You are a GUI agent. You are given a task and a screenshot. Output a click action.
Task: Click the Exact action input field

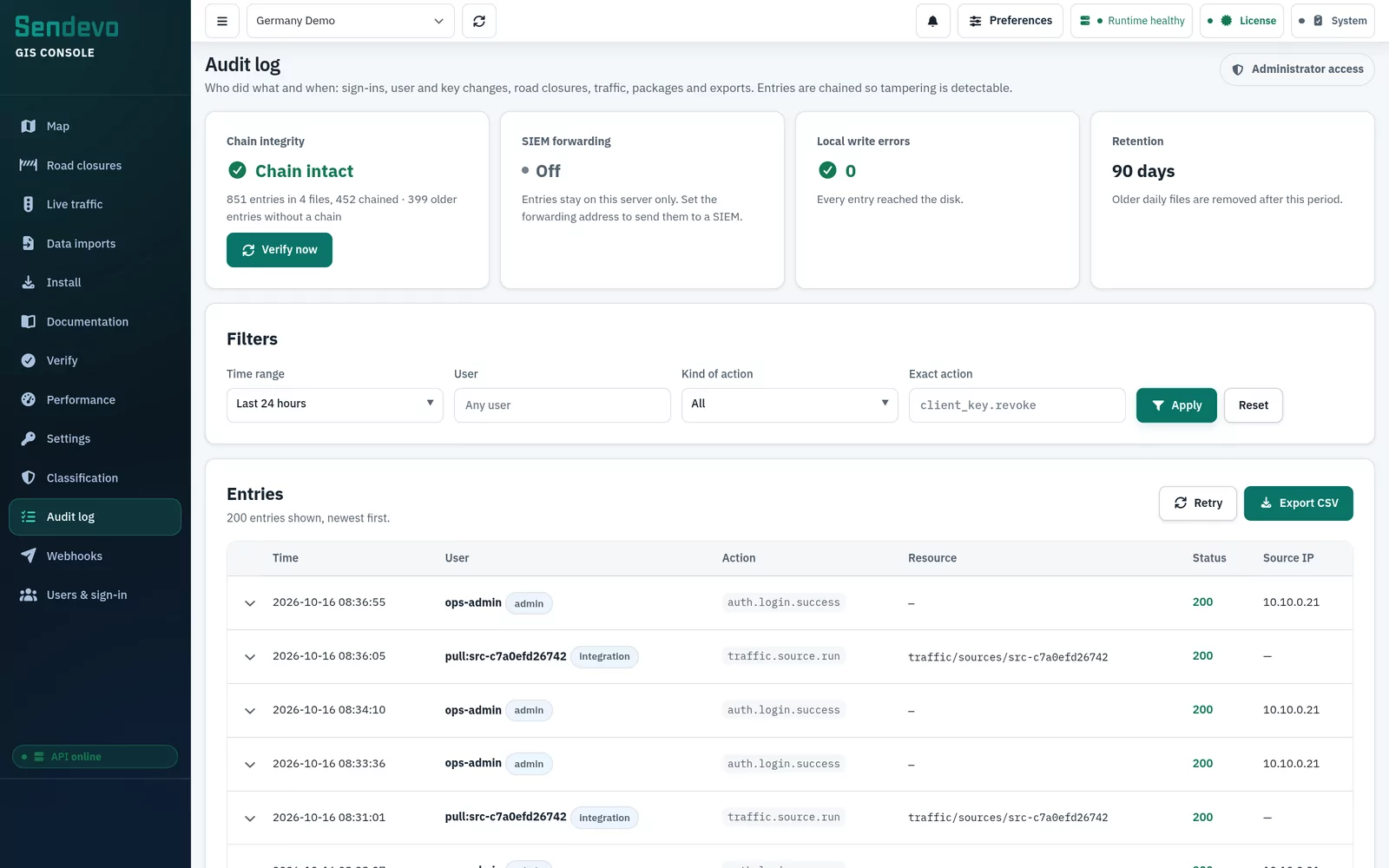[x=1017, y=405]
